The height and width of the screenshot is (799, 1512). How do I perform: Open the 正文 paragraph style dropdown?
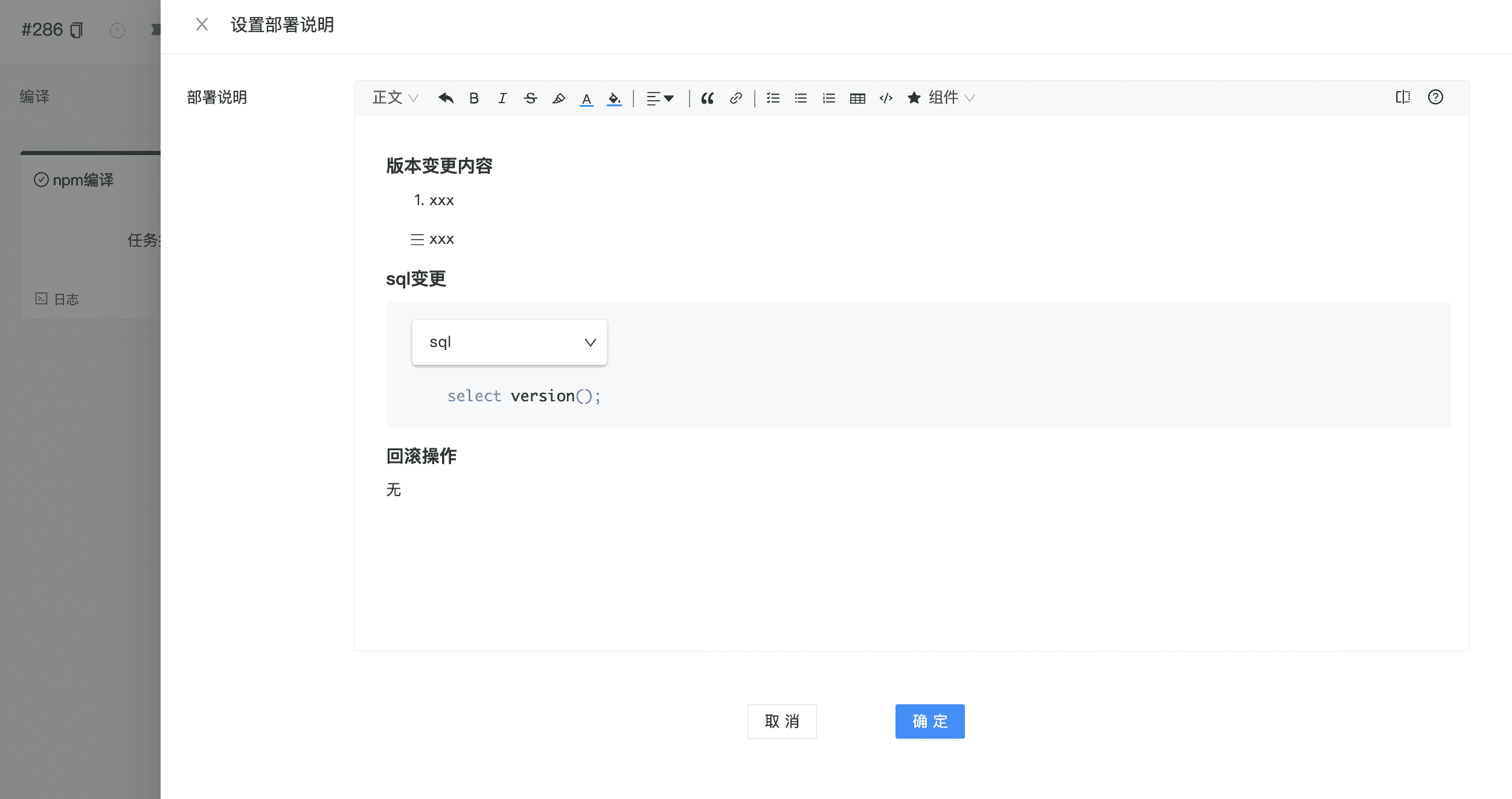394,98
